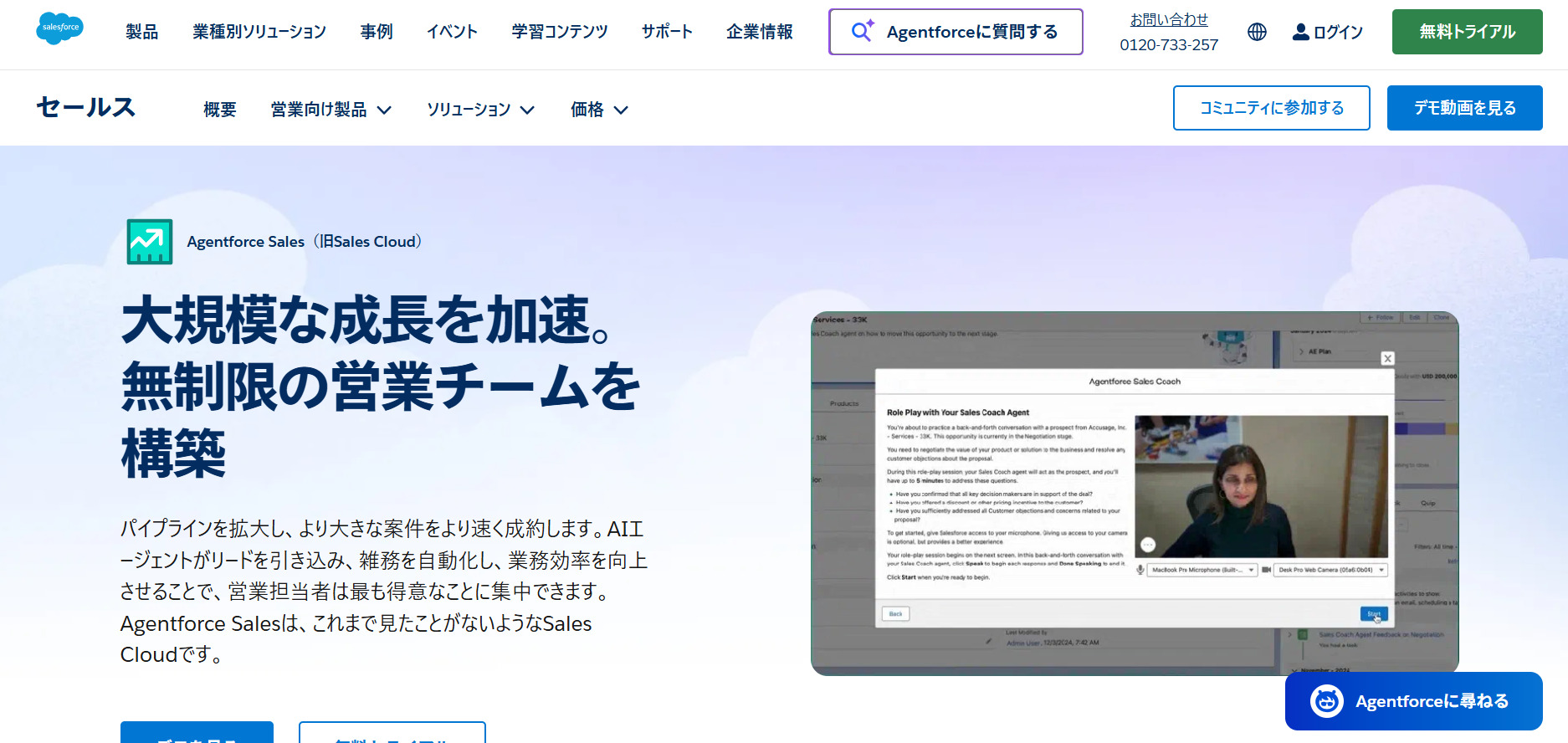This screenshot has width=1568, height=743.
Task: Go to the 概要 tab
Action: click(220, 110)
